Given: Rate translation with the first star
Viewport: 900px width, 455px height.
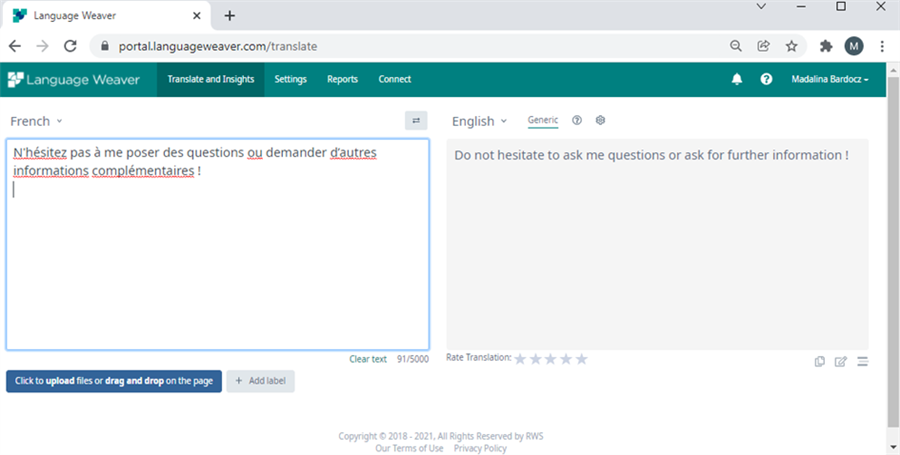Looking at the screenshot, I should pos(520,359).
